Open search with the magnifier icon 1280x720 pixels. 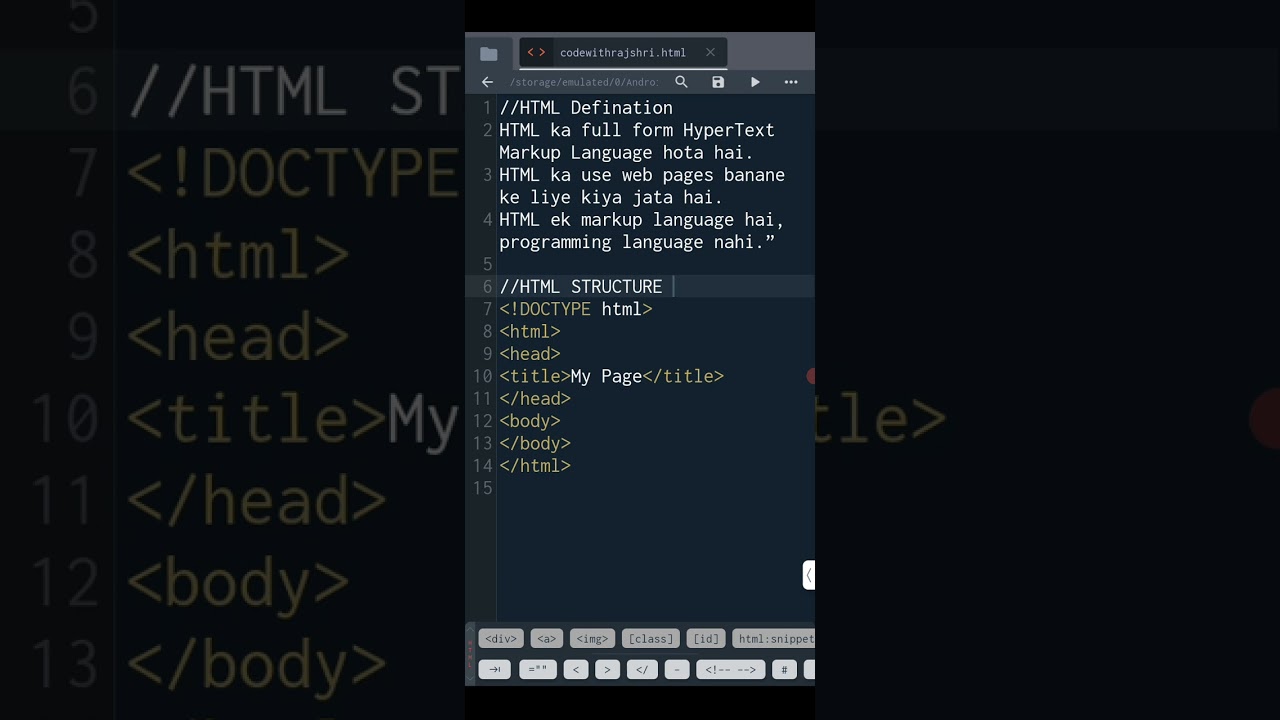pos(681,82)
